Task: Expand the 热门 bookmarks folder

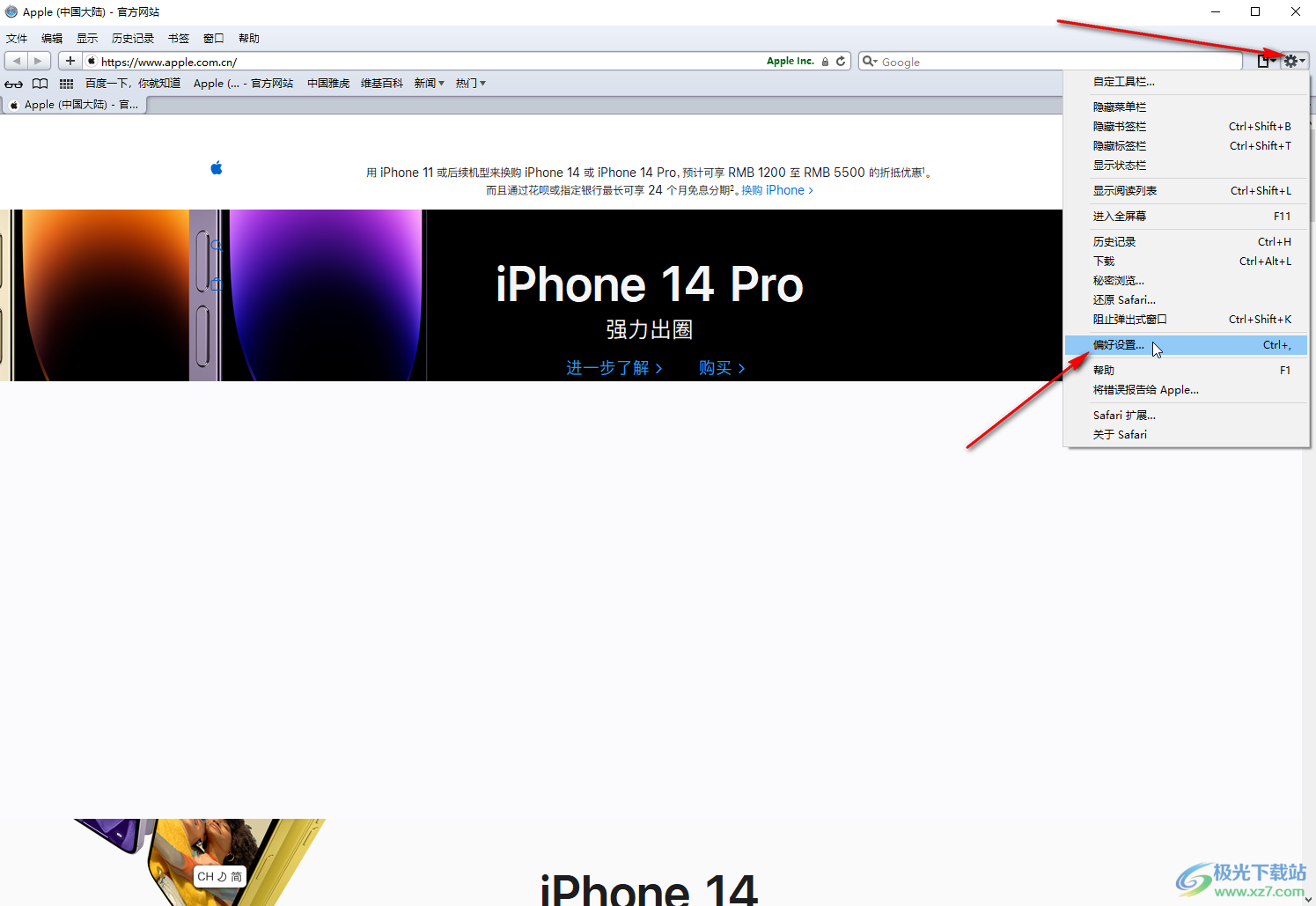Action: (x=471, y=84)
